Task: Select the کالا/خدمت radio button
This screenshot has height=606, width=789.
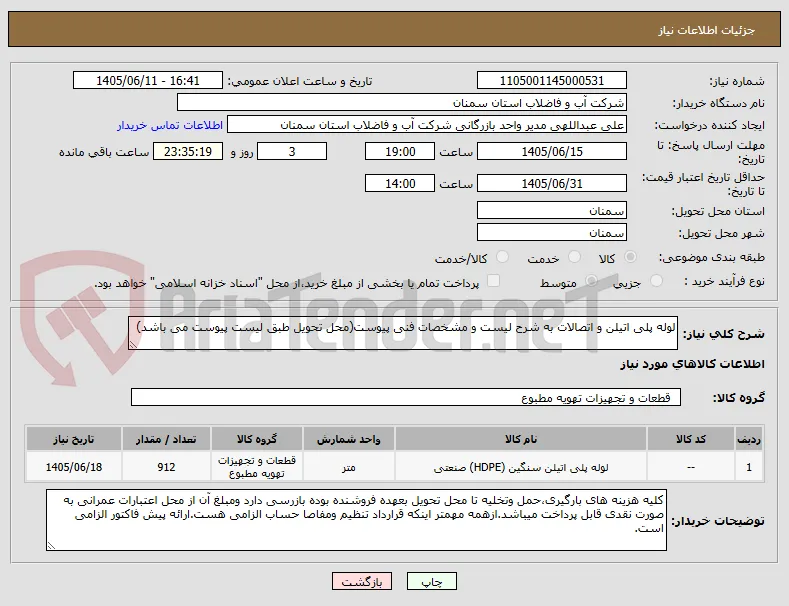Action: [x=502, y=257]
